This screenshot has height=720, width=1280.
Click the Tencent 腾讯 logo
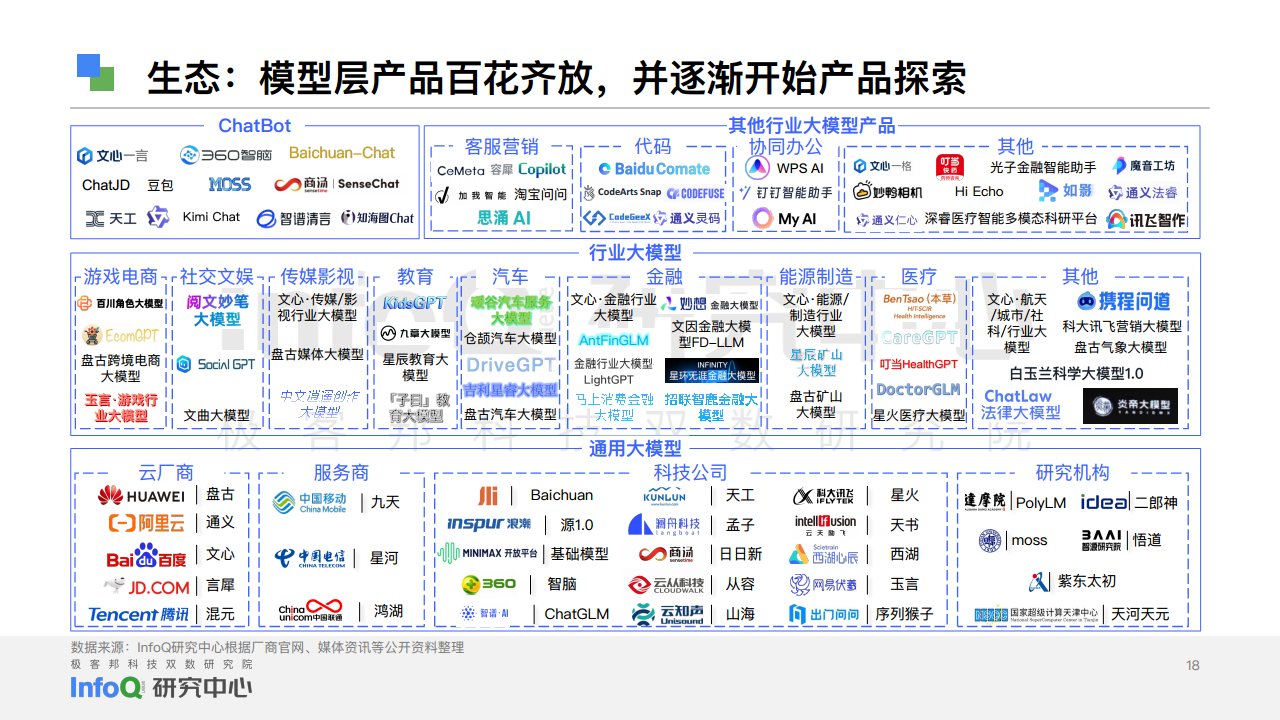click(x=138, y=614)
